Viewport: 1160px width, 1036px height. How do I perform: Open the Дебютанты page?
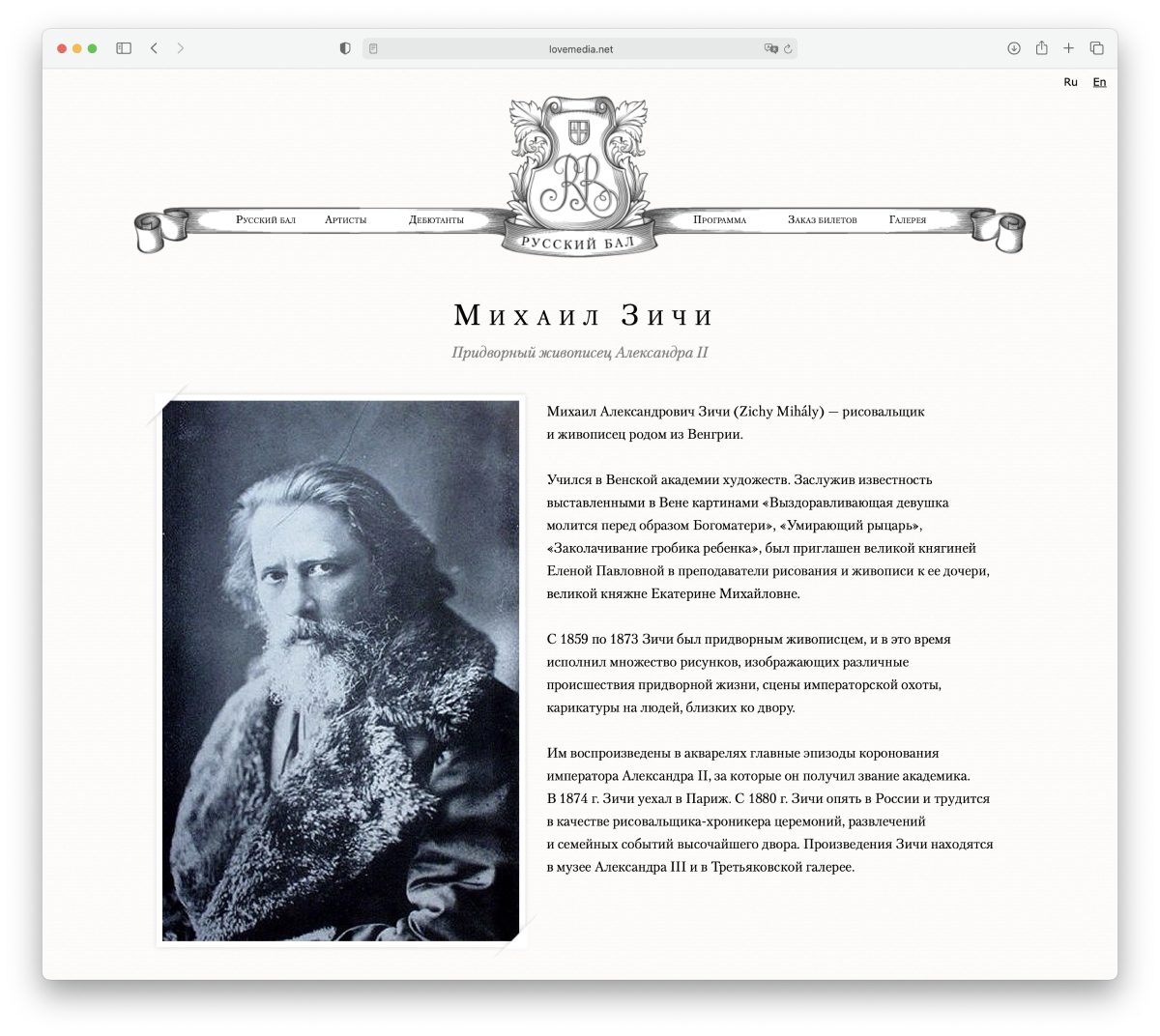click(x=436, y=220)
